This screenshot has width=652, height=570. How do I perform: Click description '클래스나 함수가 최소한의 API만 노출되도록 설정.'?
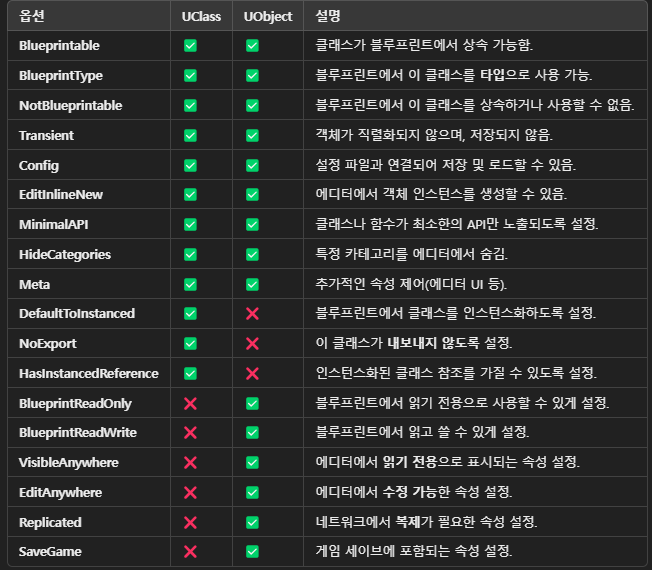[457, 224]
